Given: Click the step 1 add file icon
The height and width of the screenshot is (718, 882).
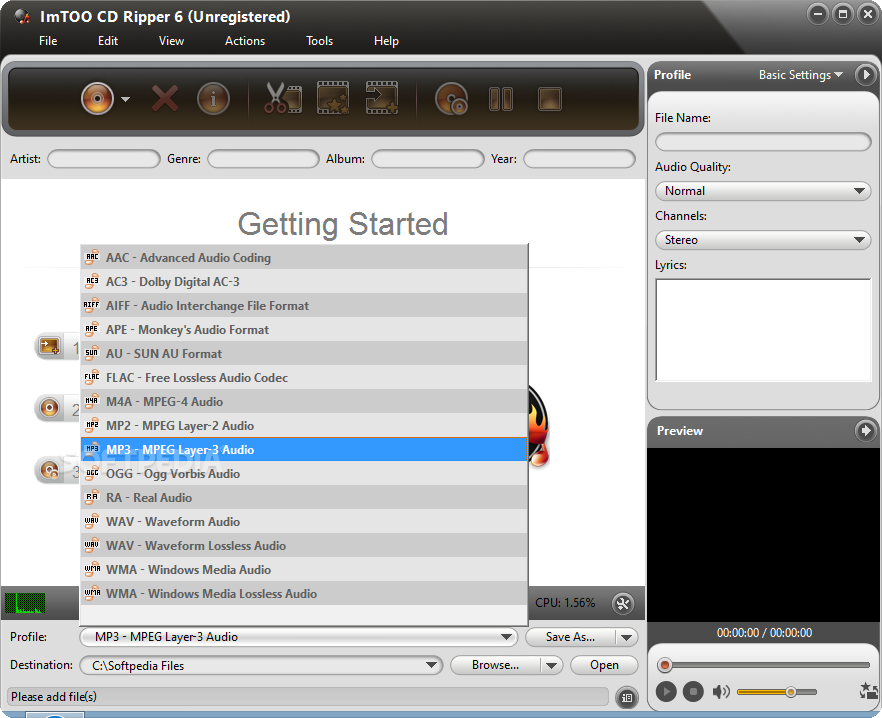Looking at the screenshot, I should point(50,346).
